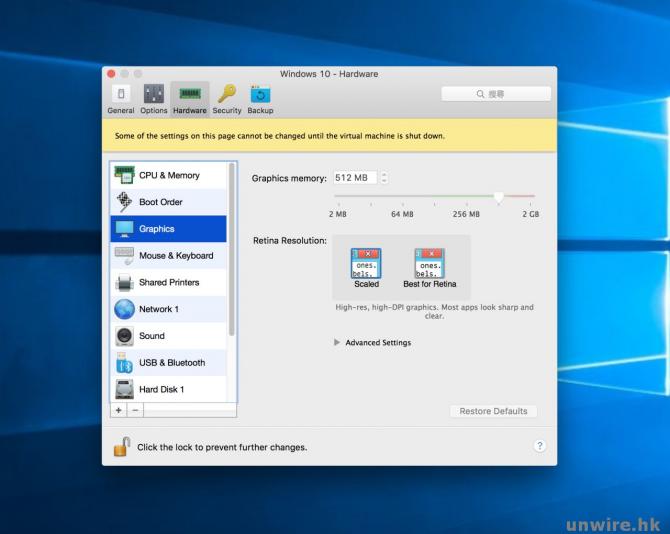Image resolution: width=670 pixels, height=534 pixels.
Task: Select CPU & Memory in the list
Action: pos(168,175)
